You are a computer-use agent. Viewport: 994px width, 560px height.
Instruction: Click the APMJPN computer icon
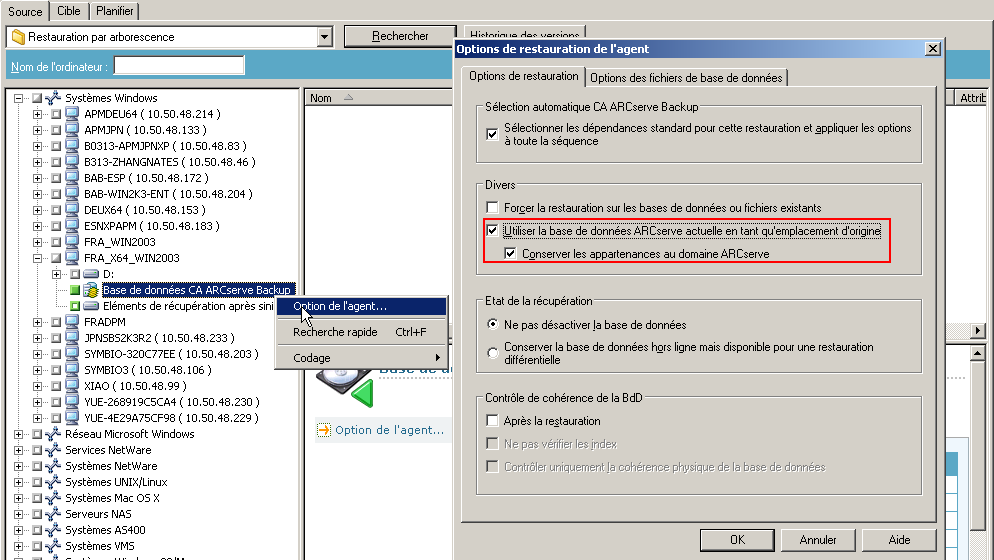pos(72,130)
